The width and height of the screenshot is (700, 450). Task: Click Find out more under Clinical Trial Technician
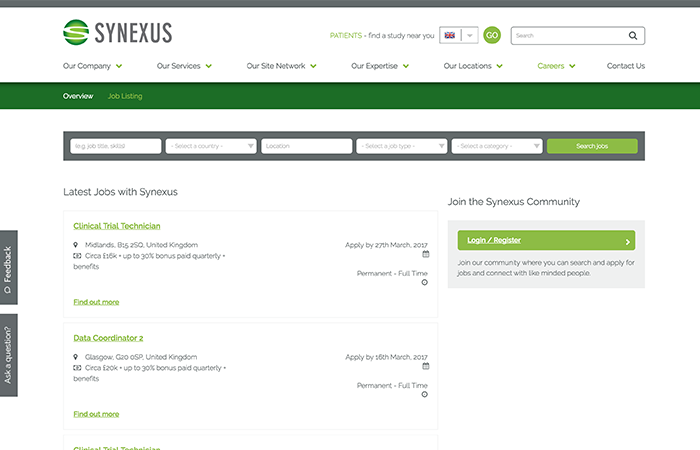[96, 302]
